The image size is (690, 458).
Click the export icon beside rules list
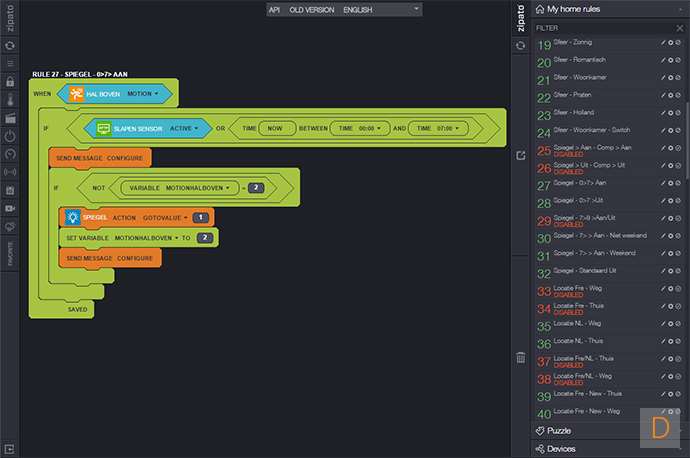pyautogui.click(x=520, y=155)
